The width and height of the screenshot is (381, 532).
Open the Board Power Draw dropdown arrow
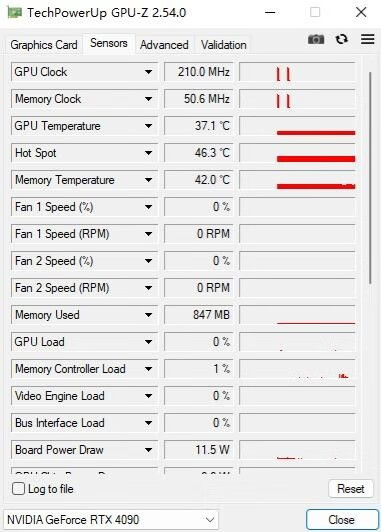pyautogui.click(x=148, y=450)
